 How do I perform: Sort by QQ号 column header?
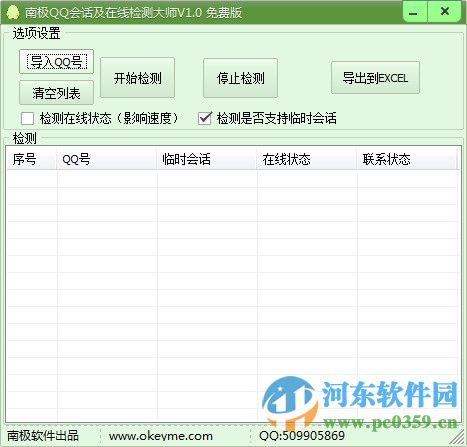(x=107, y=159)
